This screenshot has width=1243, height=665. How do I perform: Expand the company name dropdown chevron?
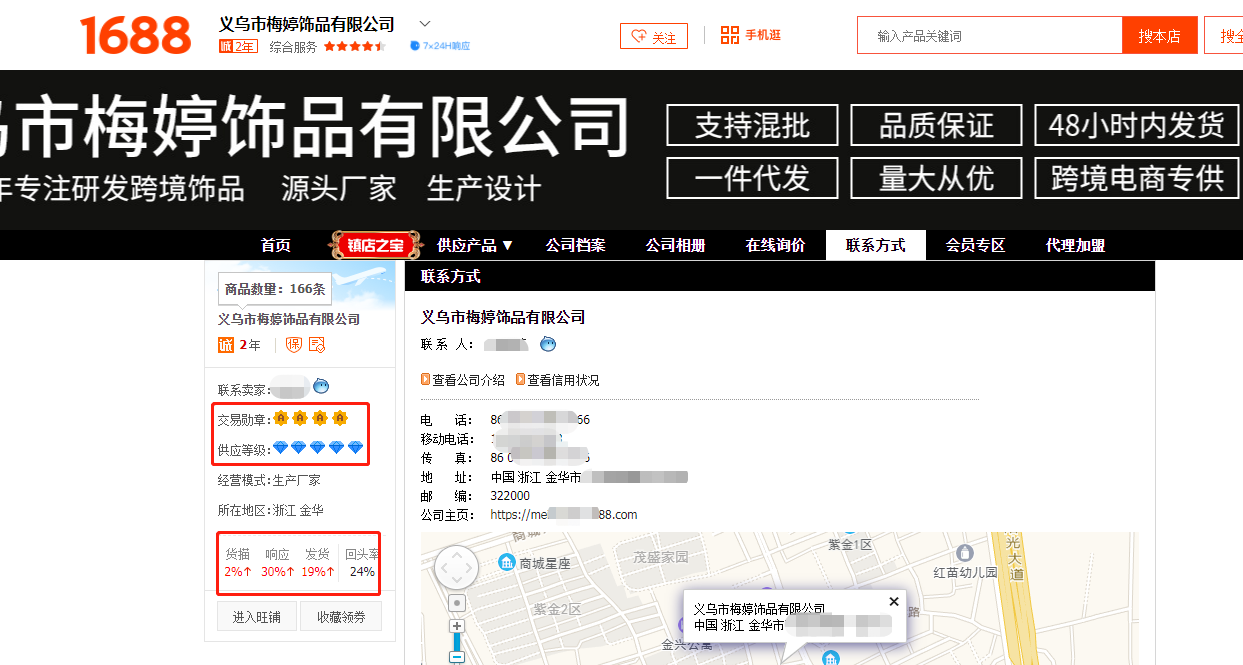(424, 24)
